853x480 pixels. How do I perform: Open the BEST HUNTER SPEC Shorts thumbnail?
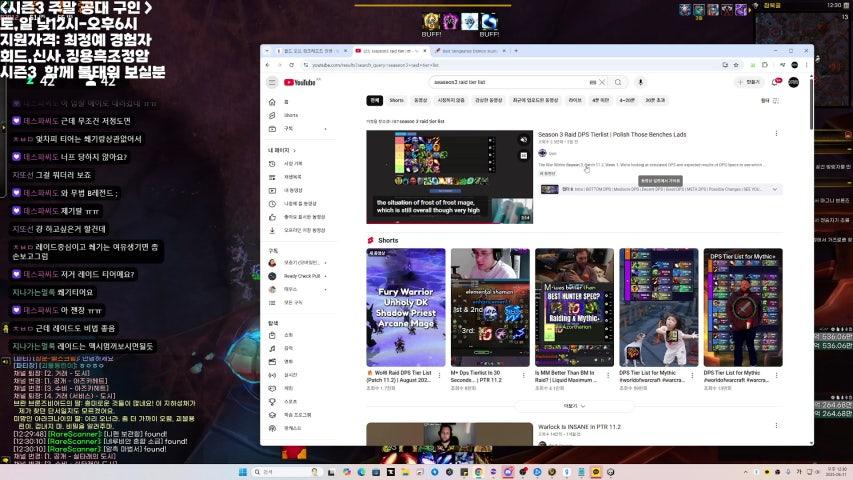[574, 307]
